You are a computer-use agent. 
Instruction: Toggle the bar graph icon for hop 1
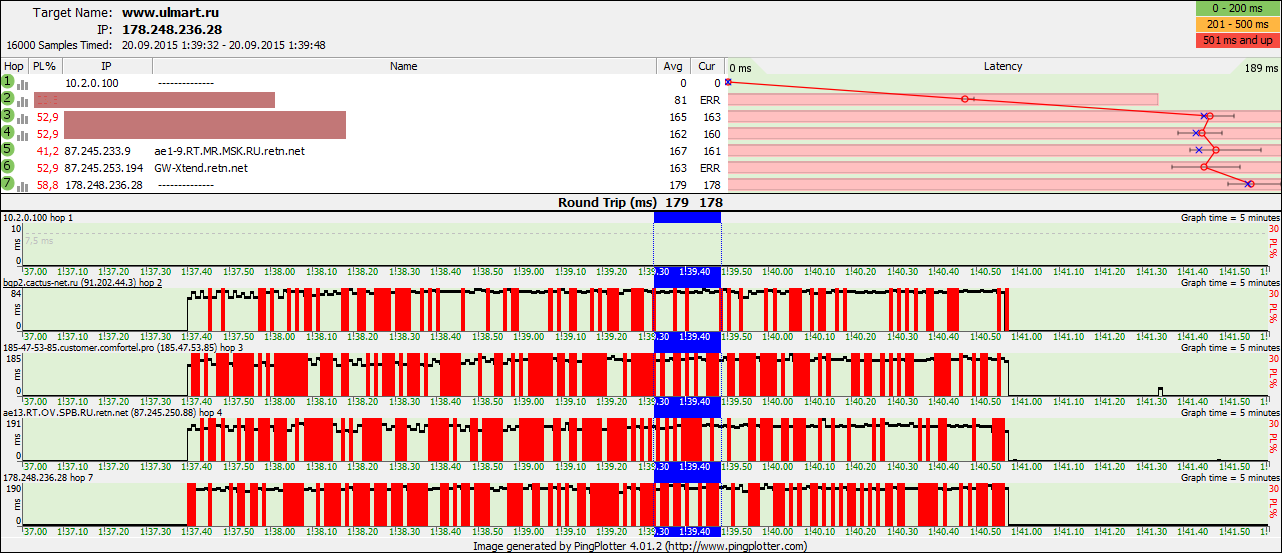pos(23,84)
